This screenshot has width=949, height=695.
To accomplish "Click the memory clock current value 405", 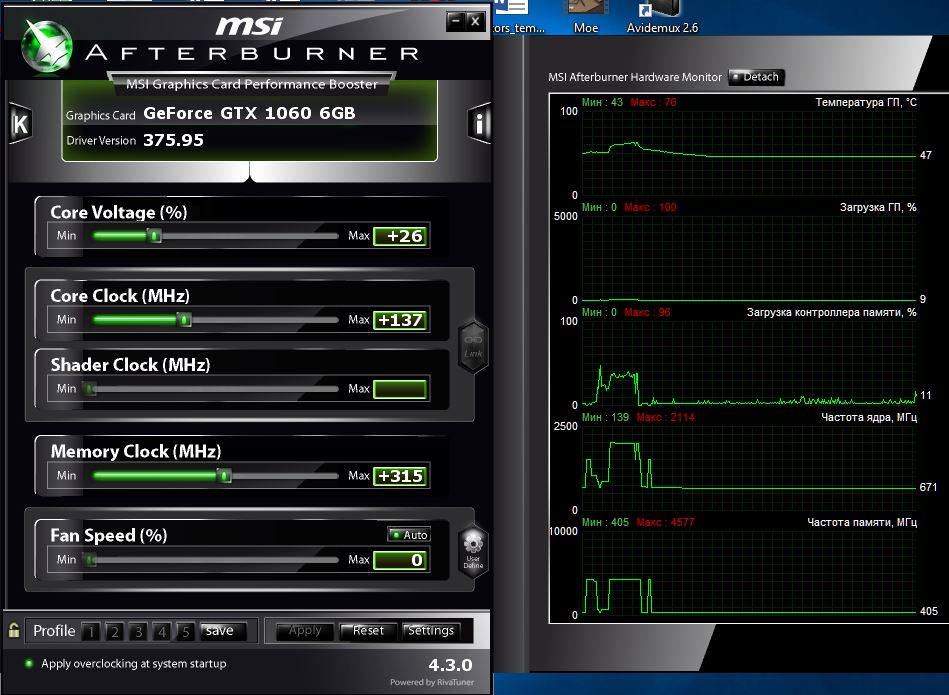I will pos(928,611).
